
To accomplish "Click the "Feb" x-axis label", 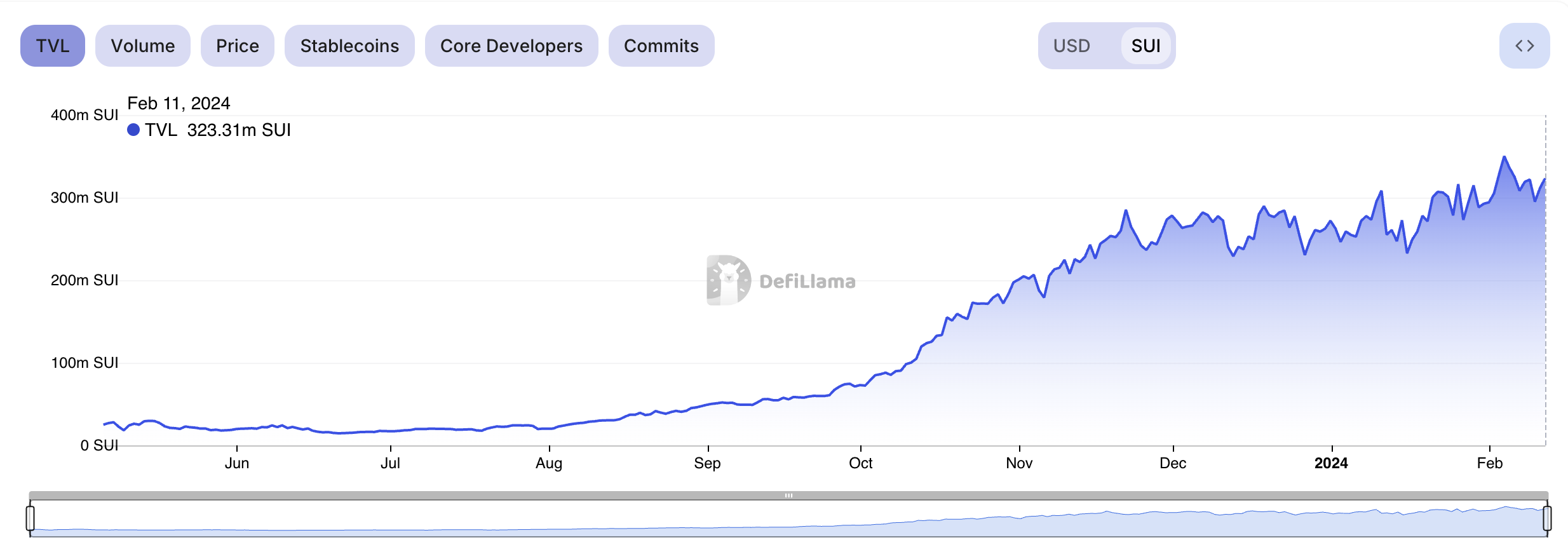I will [x=1490, y=463].
